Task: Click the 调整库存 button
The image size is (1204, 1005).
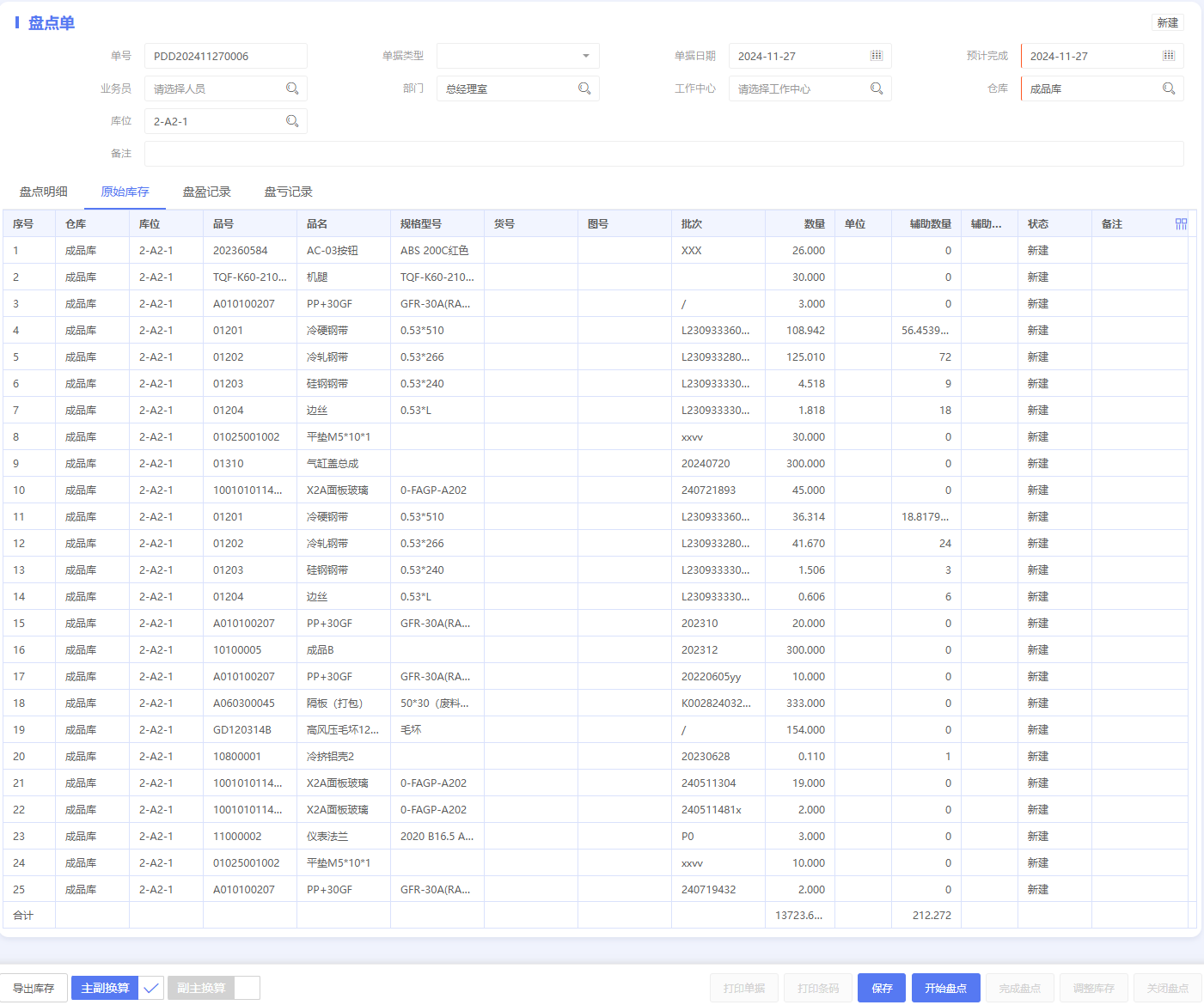Action: pyautogui.click(x=1094, y=988)
